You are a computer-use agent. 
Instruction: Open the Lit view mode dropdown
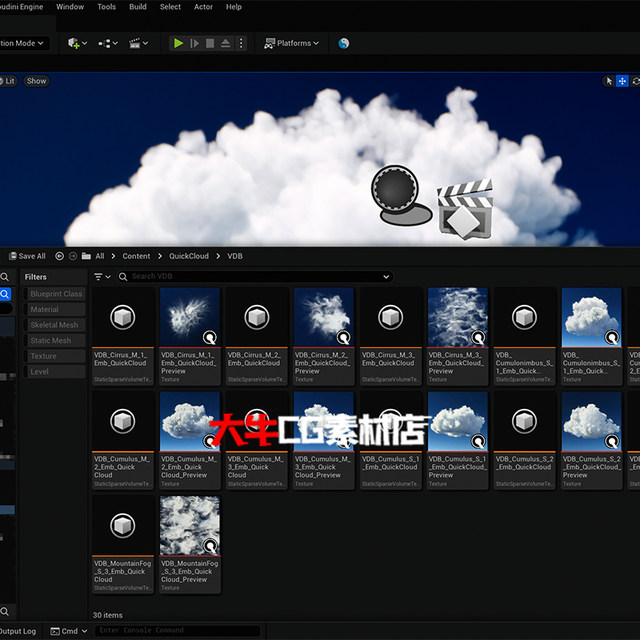pyautogui.click(x=8, y=81)
